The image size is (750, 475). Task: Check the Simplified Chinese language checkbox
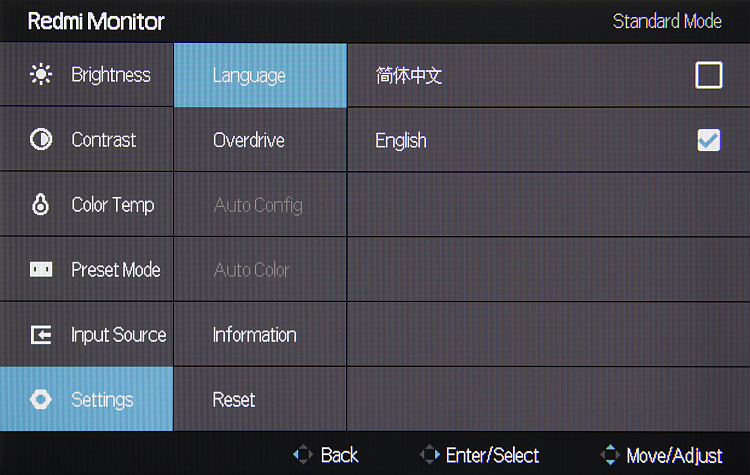(x=708, y=76)
